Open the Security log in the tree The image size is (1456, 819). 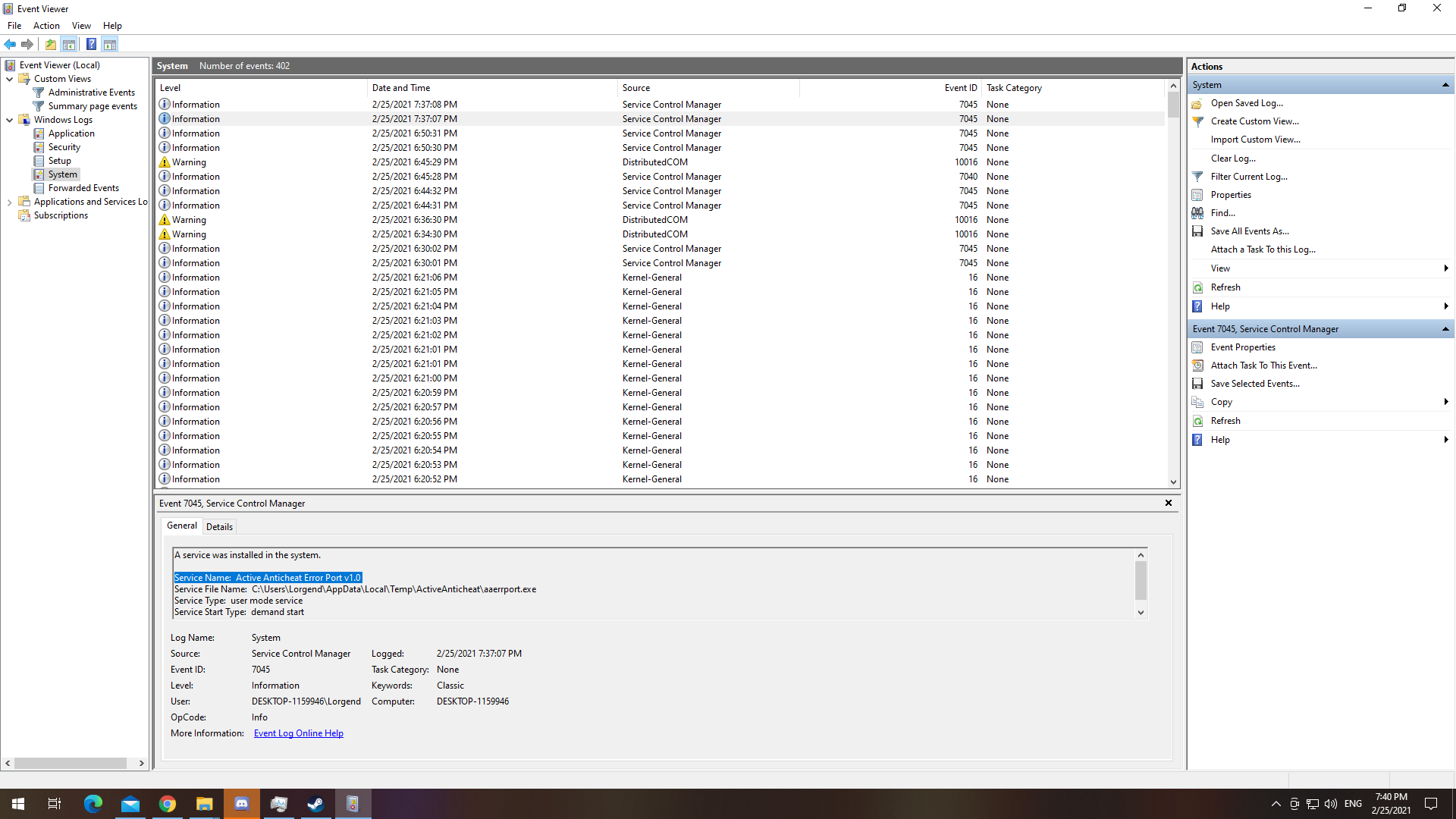pyautogui.click(x=64, y=147)
